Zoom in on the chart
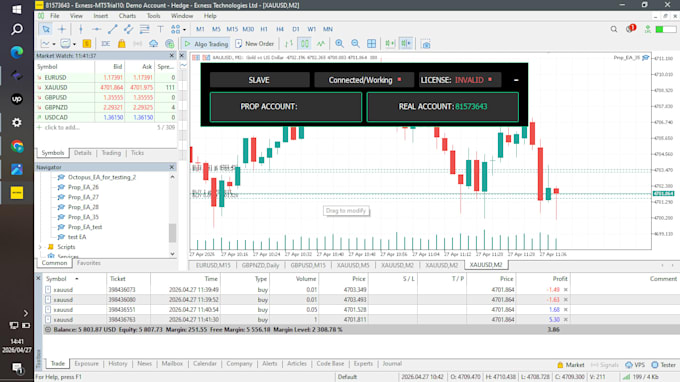680x382 pixels. (340, 44)
